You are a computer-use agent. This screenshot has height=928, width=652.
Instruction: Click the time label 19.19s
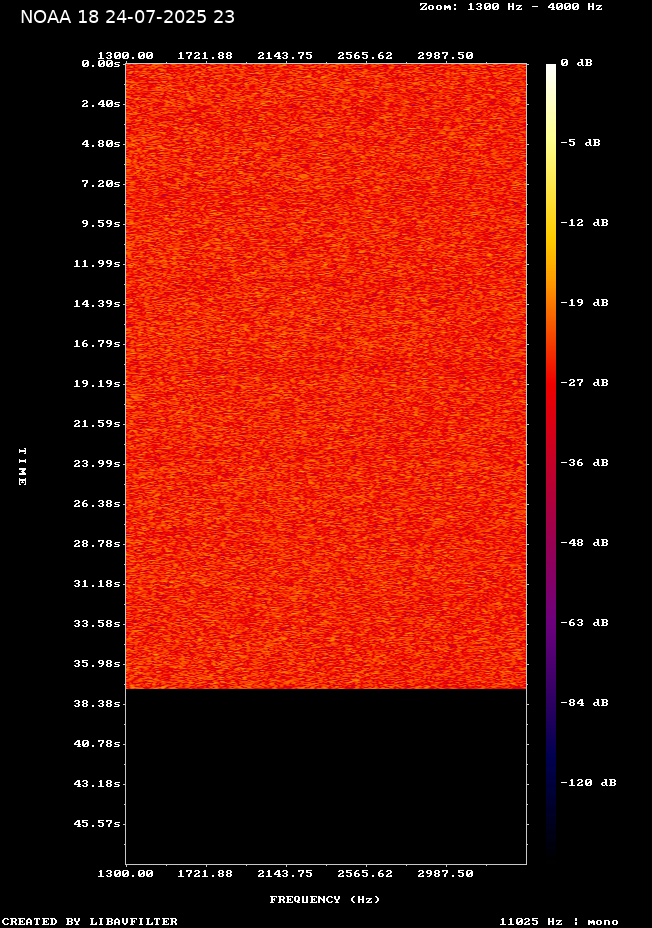pos(97,384)
